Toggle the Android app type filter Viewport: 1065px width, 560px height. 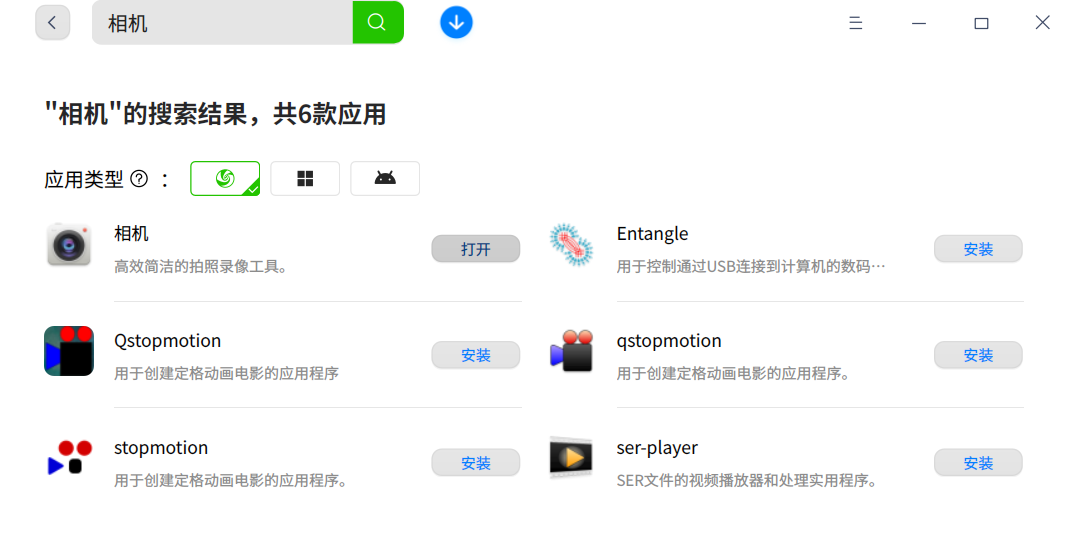point(385,179)
